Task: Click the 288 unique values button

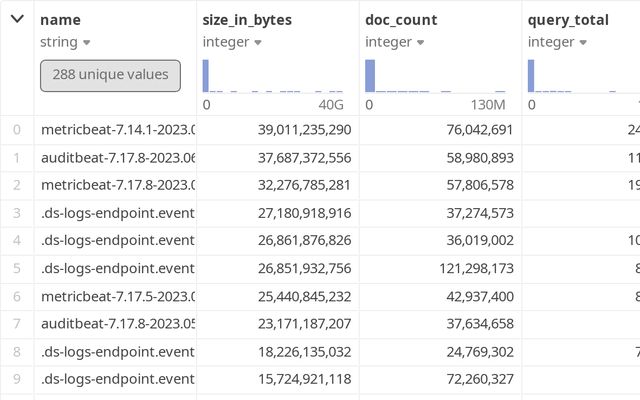Action: [110, 75]
